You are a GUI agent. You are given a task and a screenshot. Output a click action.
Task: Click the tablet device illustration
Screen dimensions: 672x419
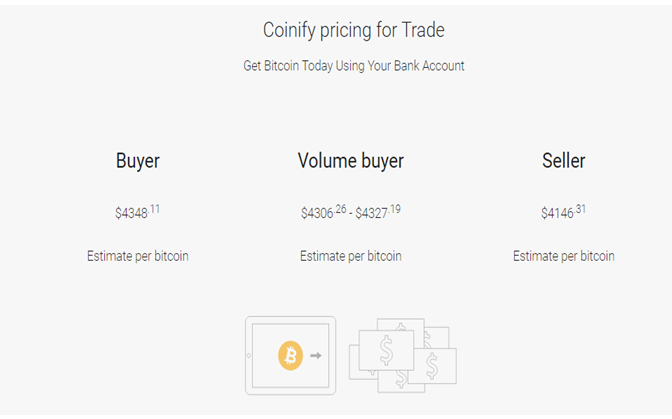pyautogui.click(x=291, y=355)
